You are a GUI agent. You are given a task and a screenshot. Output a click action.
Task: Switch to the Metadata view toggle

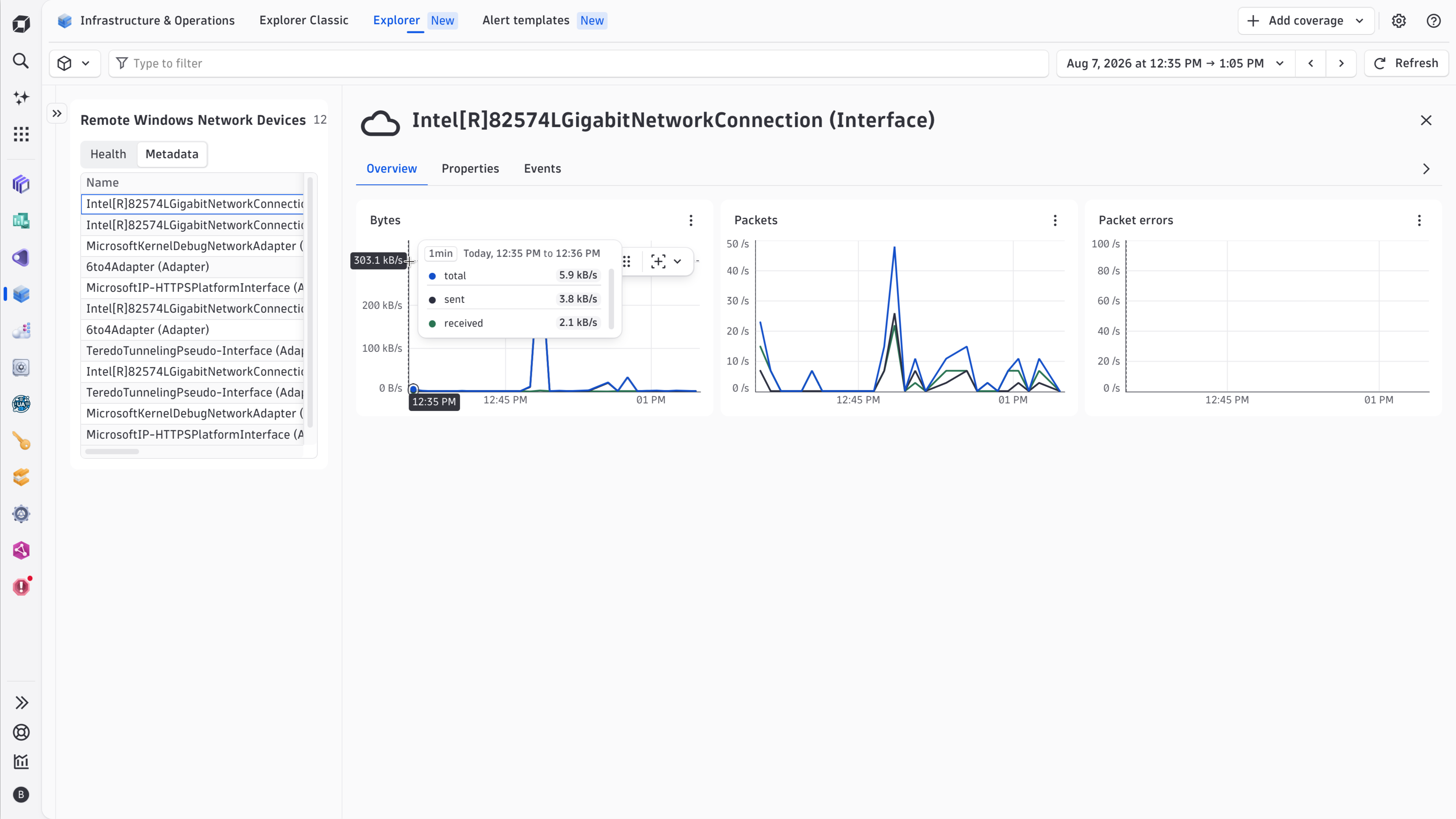pos(172,154)
